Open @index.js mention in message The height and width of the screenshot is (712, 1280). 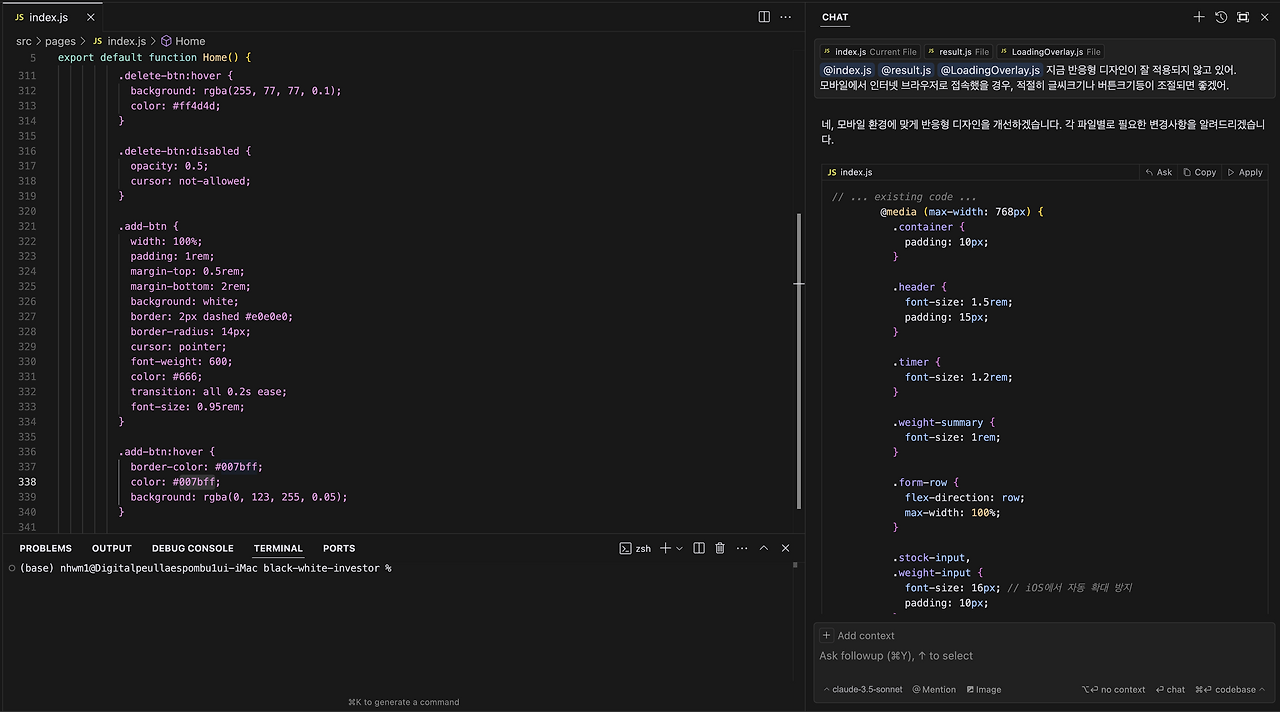tap(846, 70)
